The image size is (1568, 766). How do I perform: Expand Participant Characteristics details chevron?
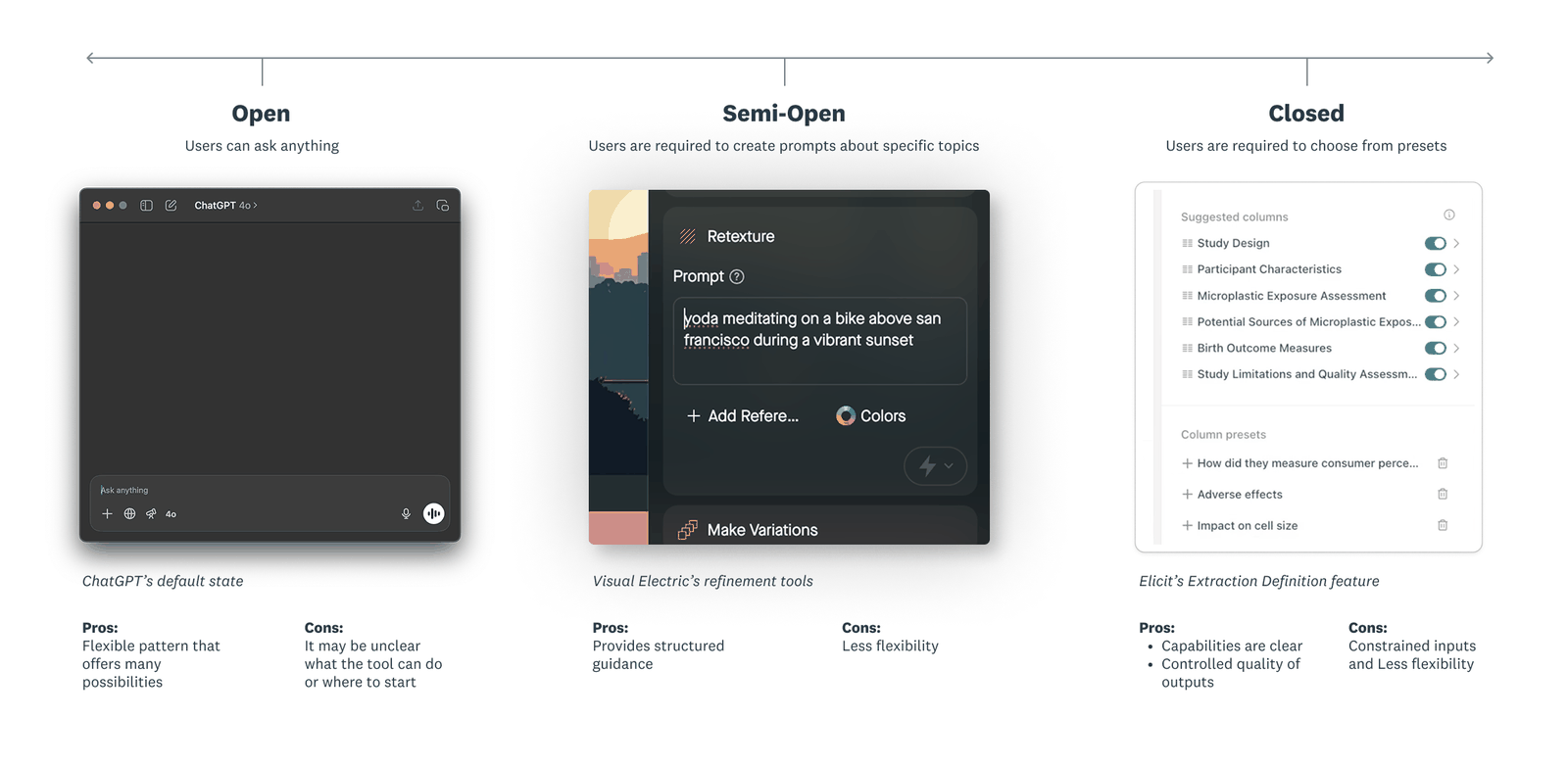(x=1457, y=269)
